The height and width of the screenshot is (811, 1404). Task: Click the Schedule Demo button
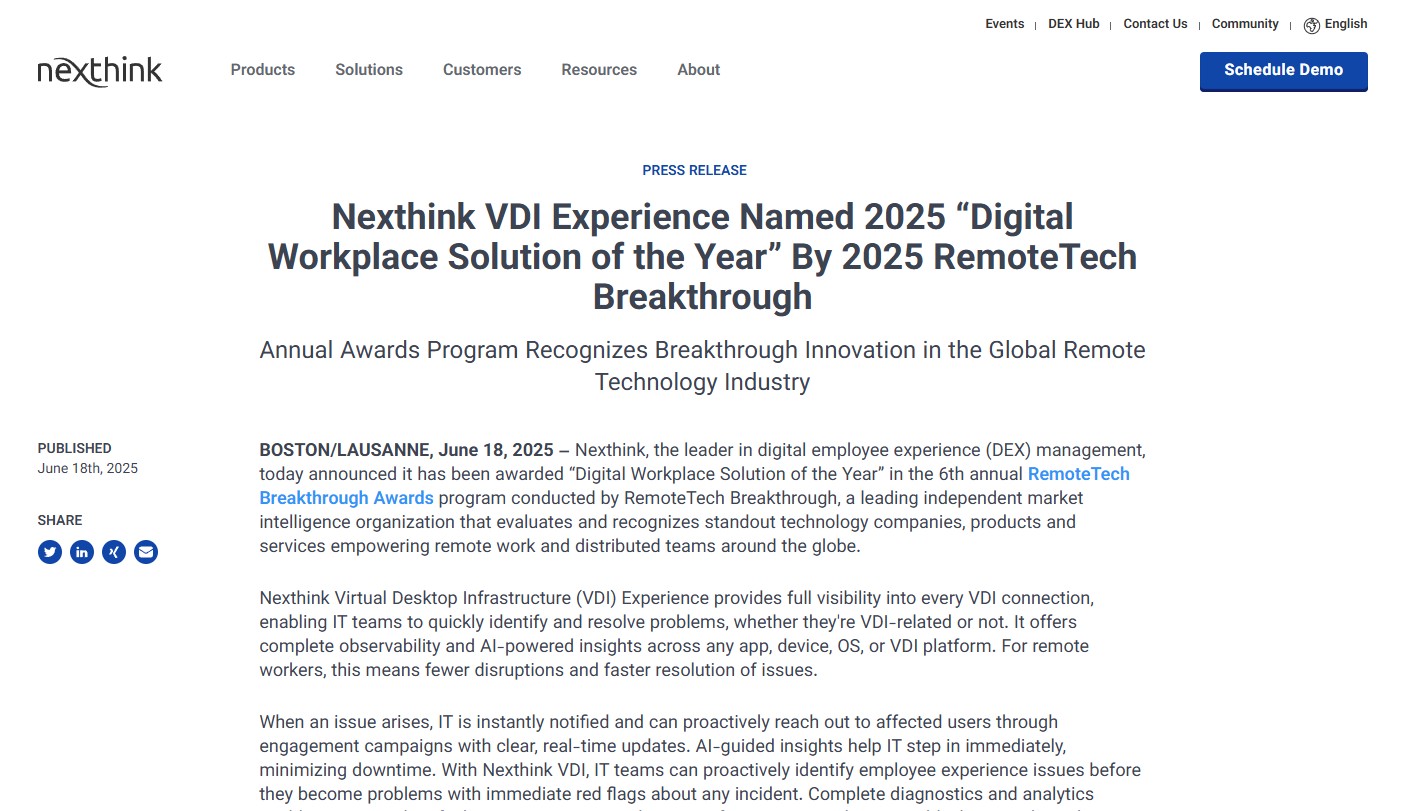1284,71
